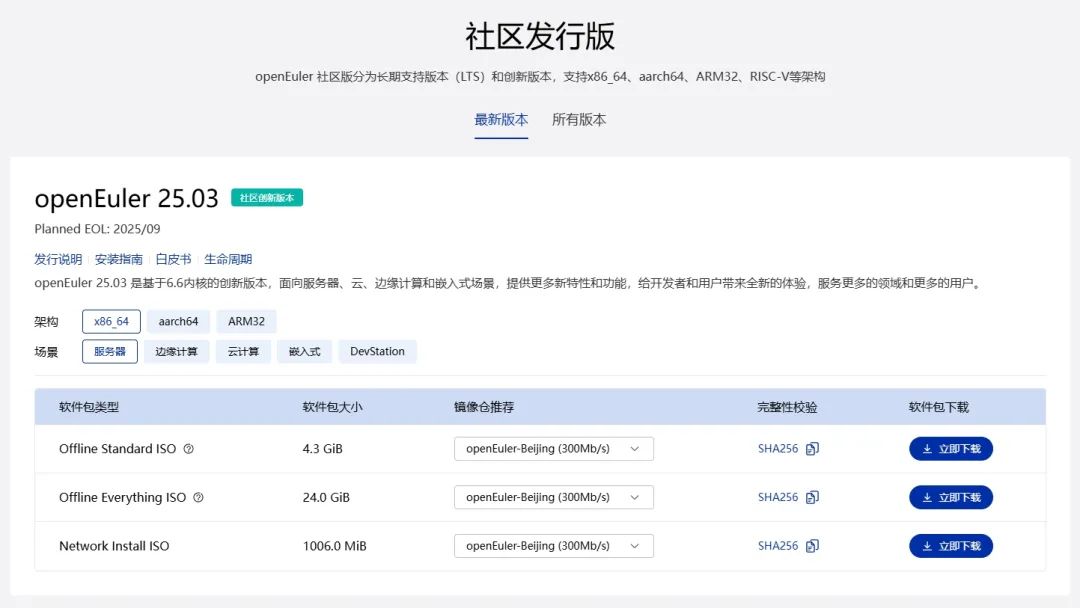Image resolution: width=1080 pixels, height=608 pixels.
Task: Open 安装指南 link
Action: point(118,260)
